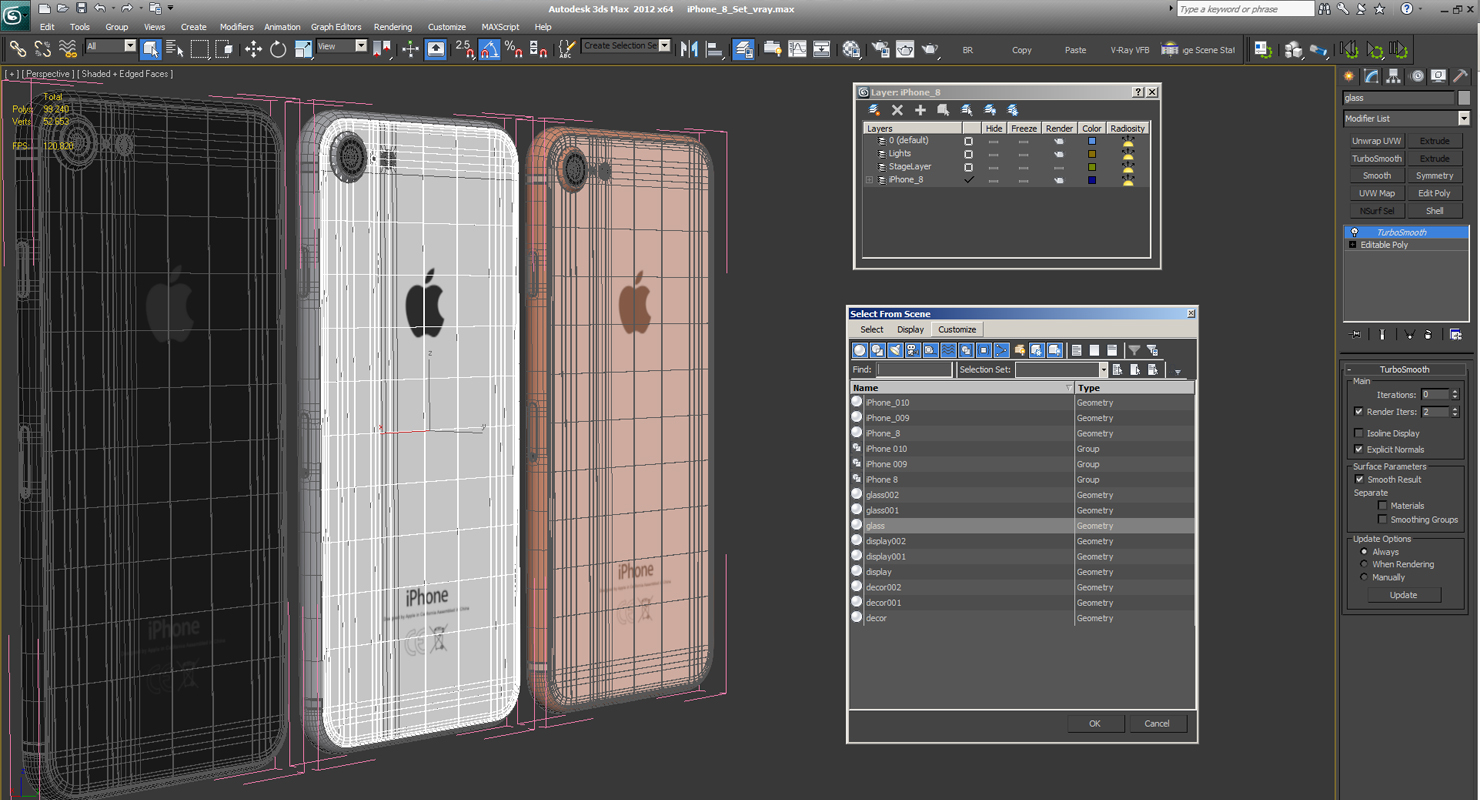
Task: Select the Bind to Space Warp tool
Action: coord(68,48)
